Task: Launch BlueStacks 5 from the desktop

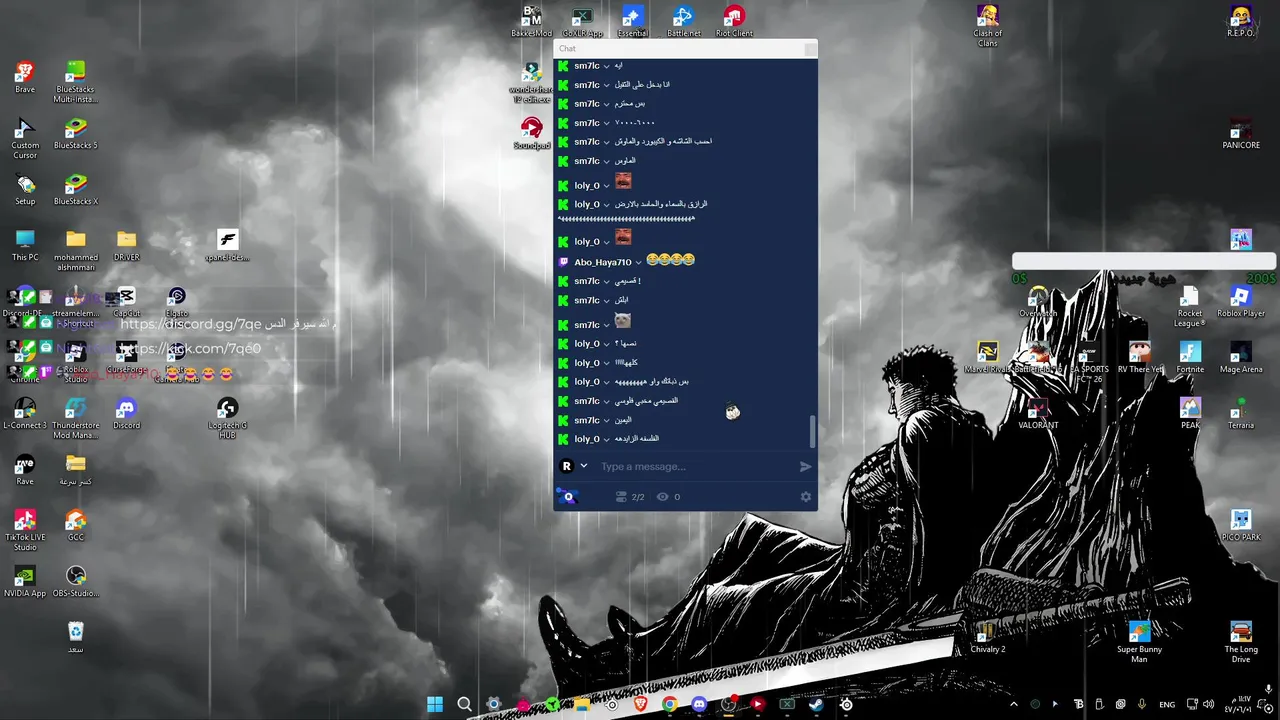Action: tap(76, 133)
